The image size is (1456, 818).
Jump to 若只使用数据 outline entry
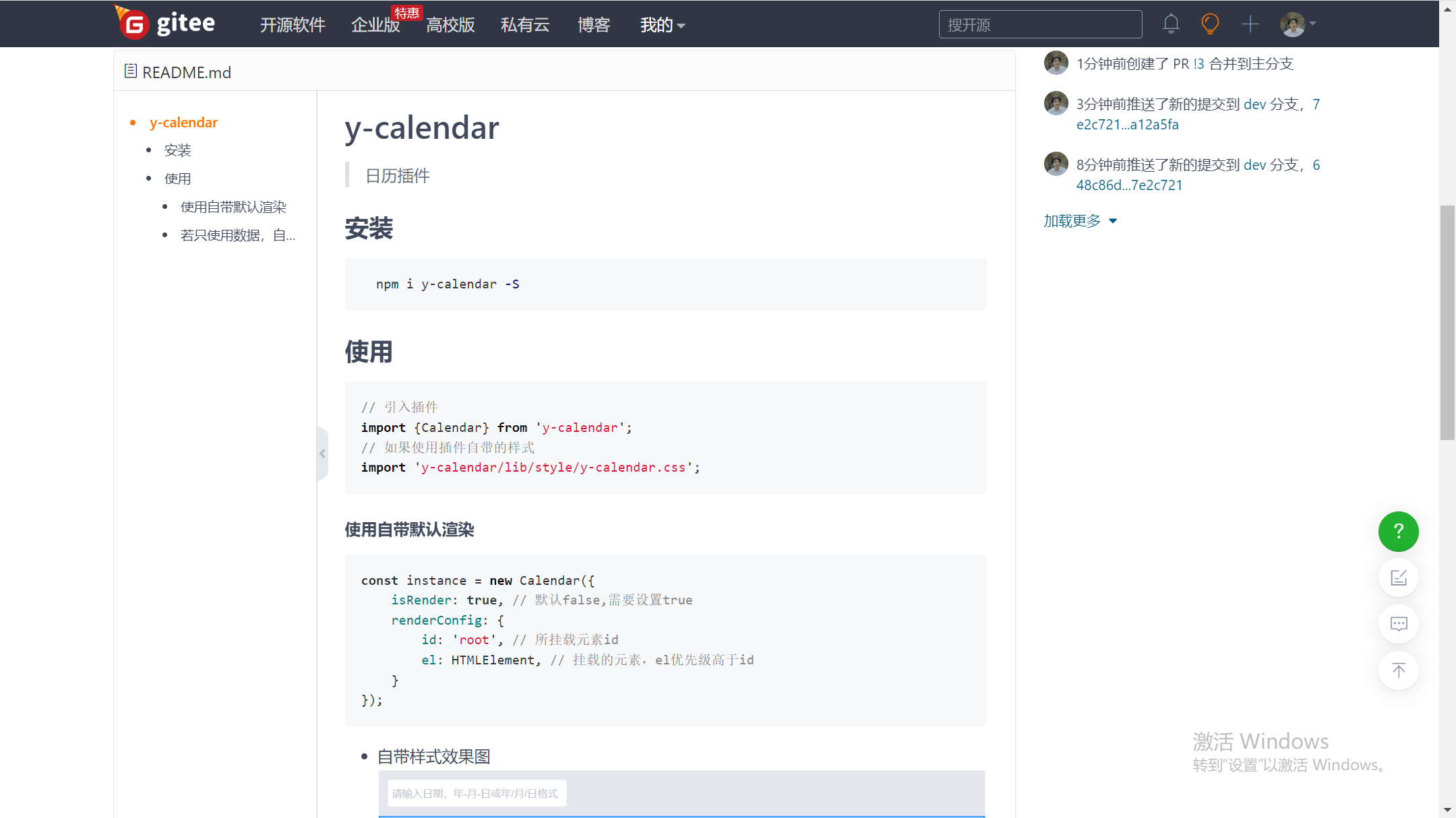coord(238,235)
